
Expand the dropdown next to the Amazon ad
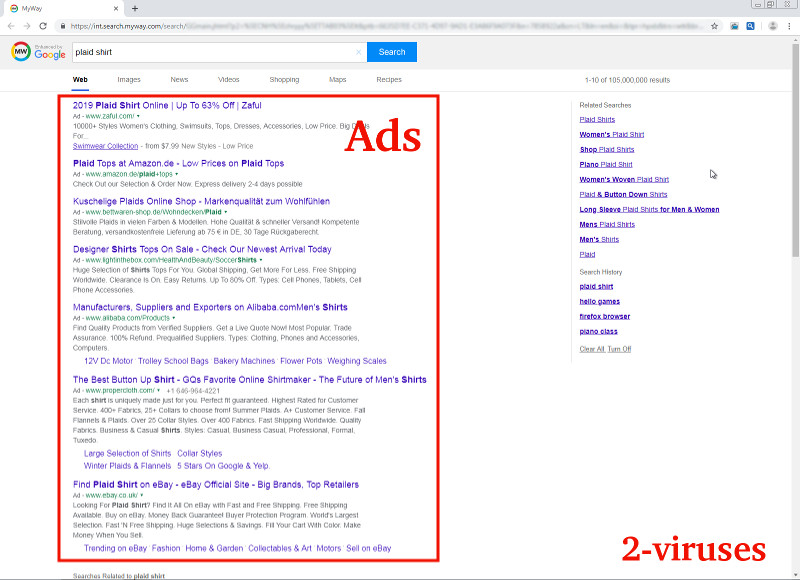coord(177,175)
